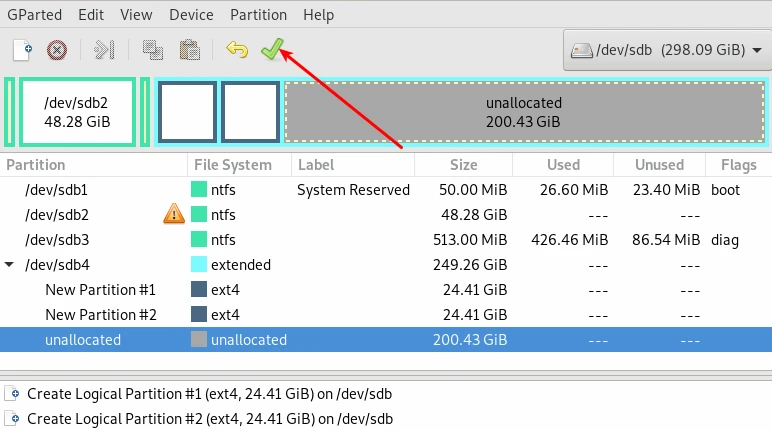Click the hard disk icon in device selector

click(581, 50)
